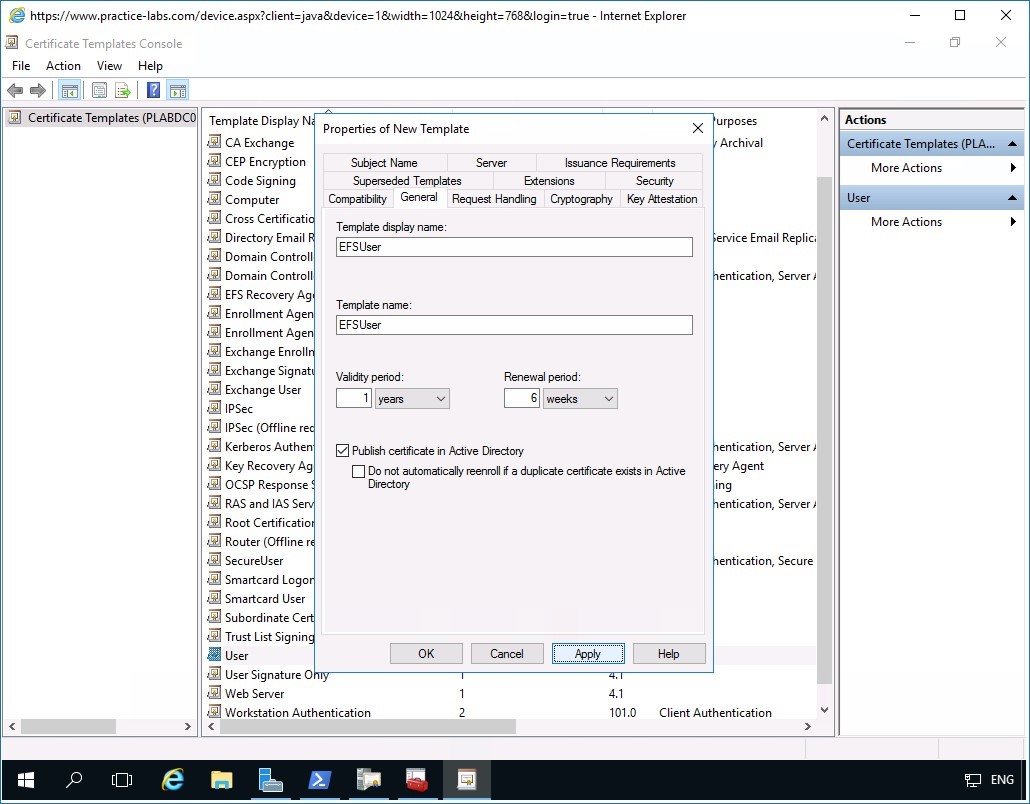Click the Properties toolbar icon
The width and height of the screenshot is (1030, 804).
click(x=99, y=91)
